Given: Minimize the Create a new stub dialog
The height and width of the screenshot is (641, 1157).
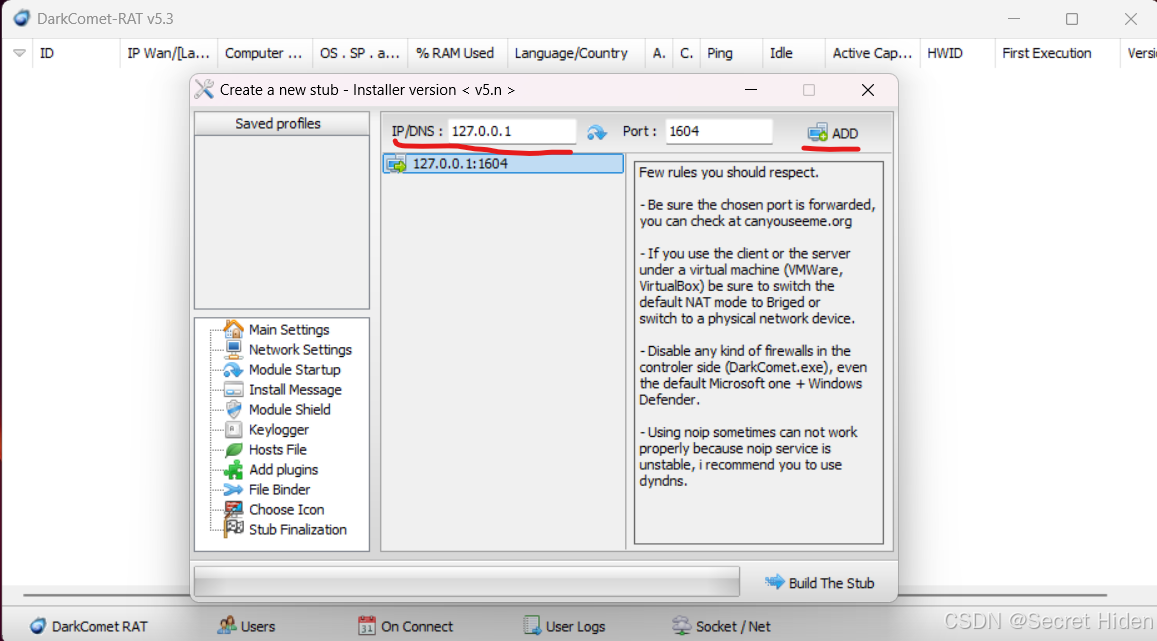Looking at the screenshot, I should (751, 90).
